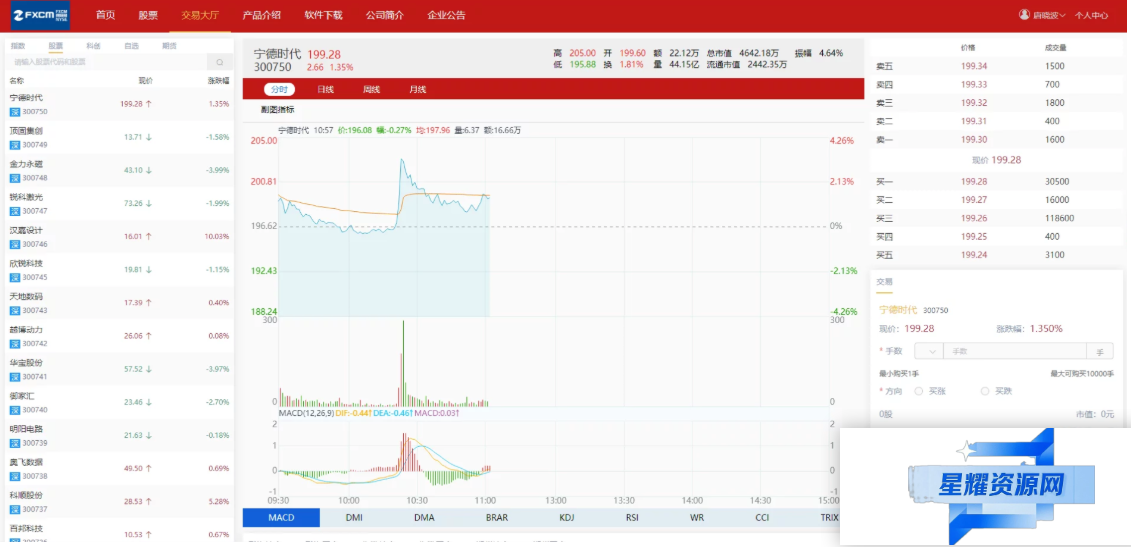Select the RSI indicator tab

tap(633, 517)
